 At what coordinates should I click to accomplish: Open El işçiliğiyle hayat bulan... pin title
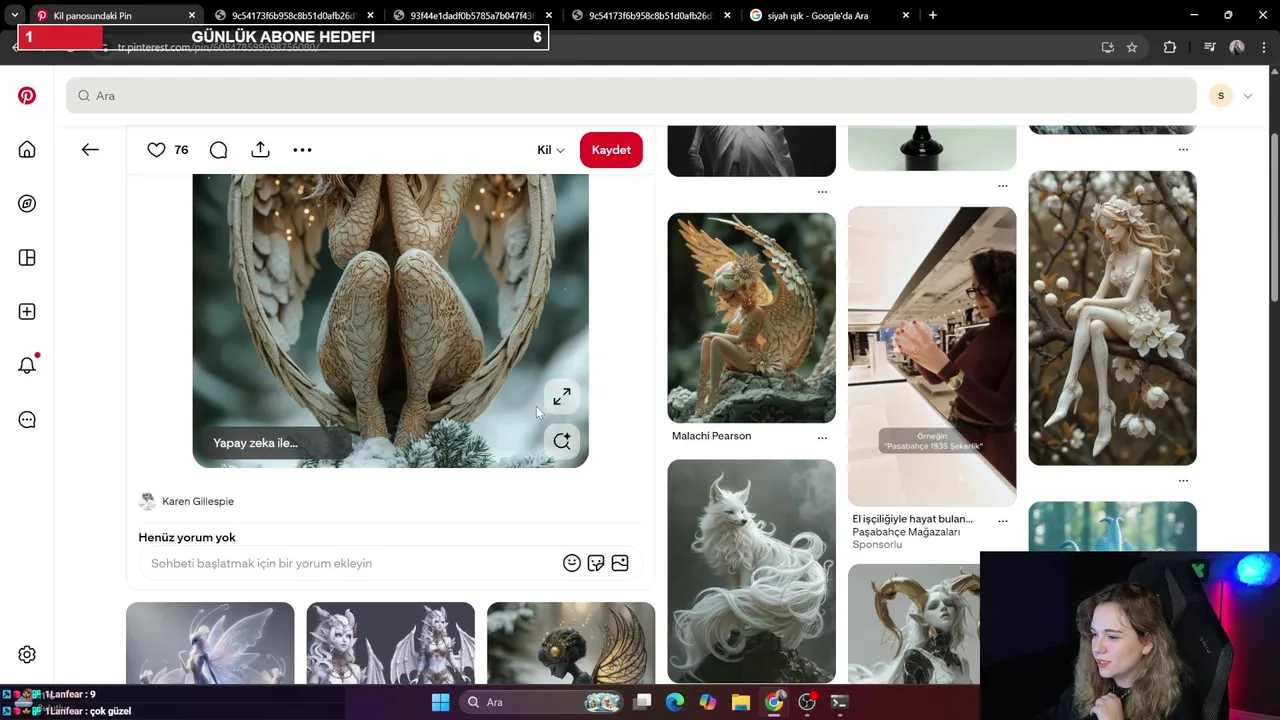click(x=912, y=519)
